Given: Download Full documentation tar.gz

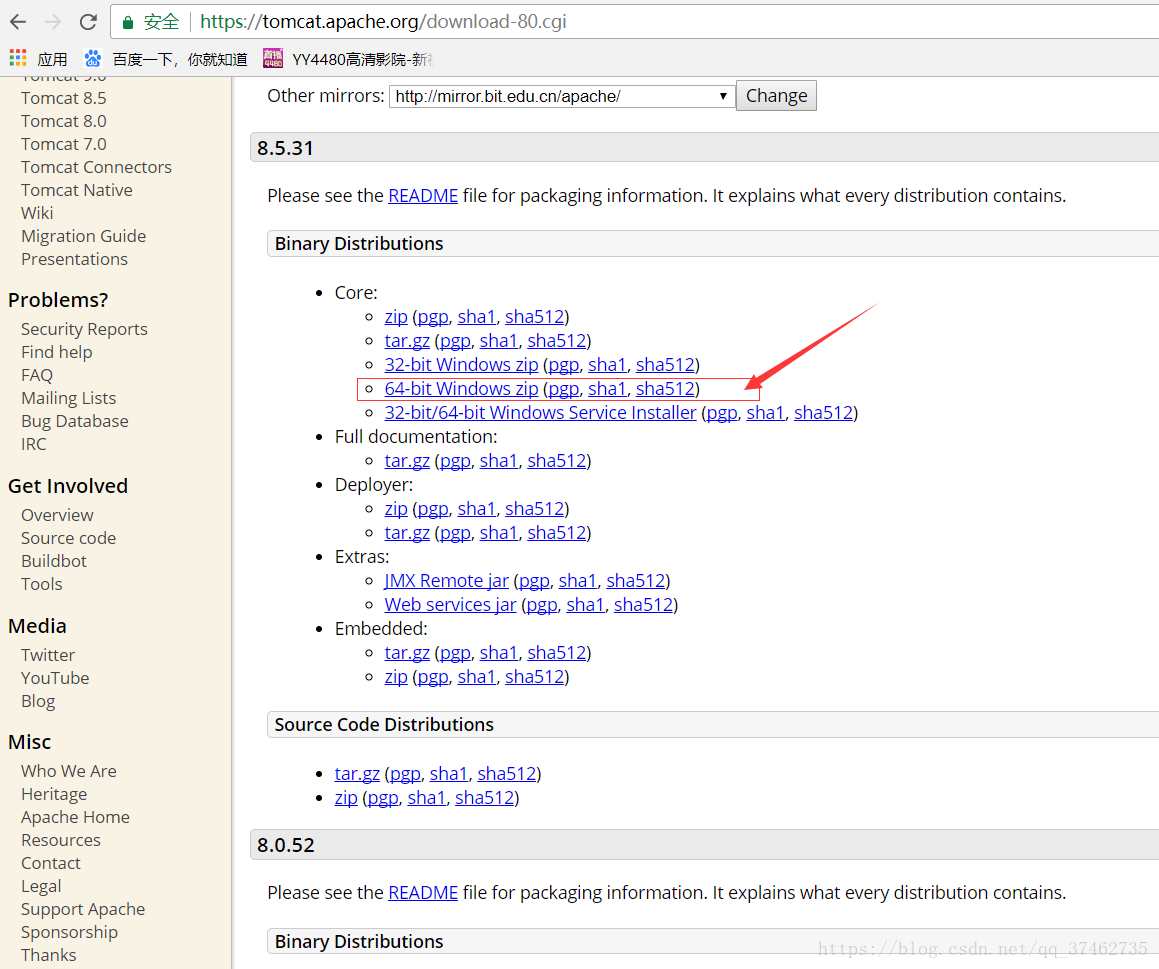Looking at the screenshot, I should click(x=407, y=460).
